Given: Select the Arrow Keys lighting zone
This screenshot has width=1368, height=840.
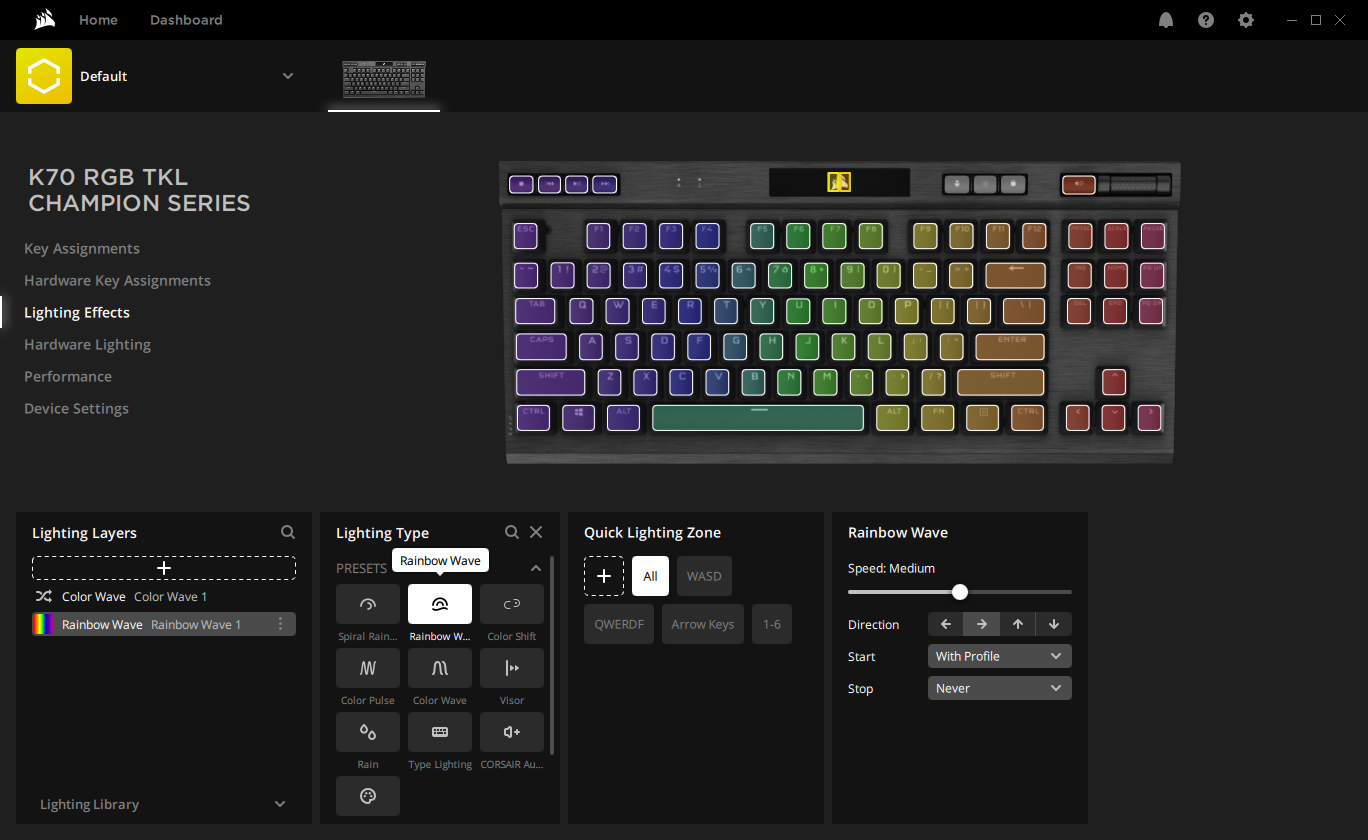Looking at the screenshot, I should (x=703, y=624).
